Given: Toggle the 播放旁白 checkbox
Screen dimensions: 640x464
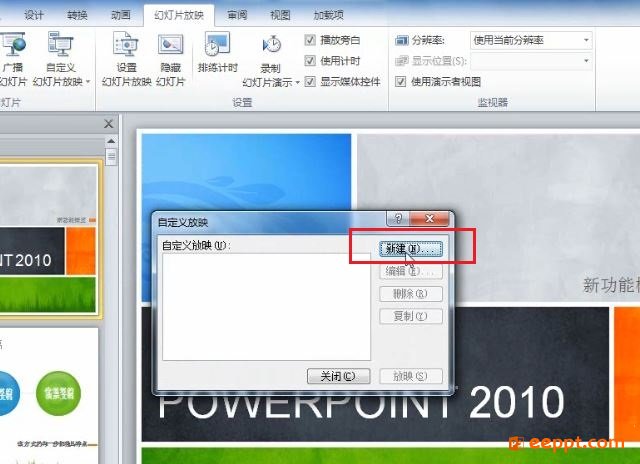Looking at the screenshot, I should point(310,40).
